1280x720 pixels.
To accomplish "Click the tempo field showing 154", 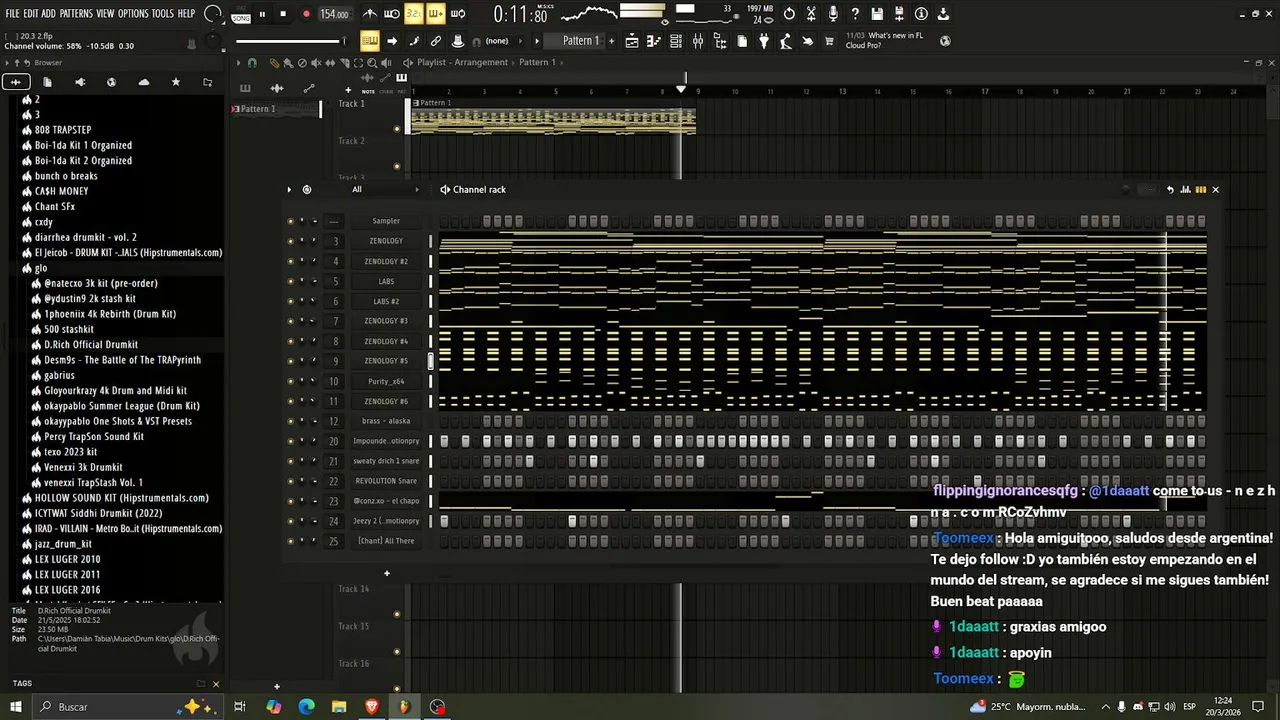I will (335, 14).
